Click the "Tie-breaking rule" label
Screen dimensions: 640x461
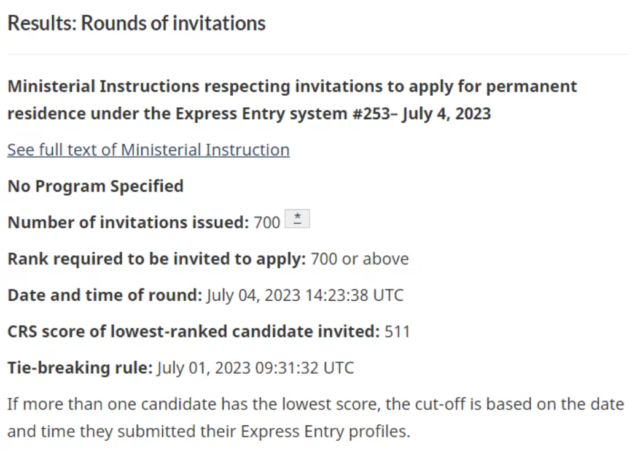(79, 367)
